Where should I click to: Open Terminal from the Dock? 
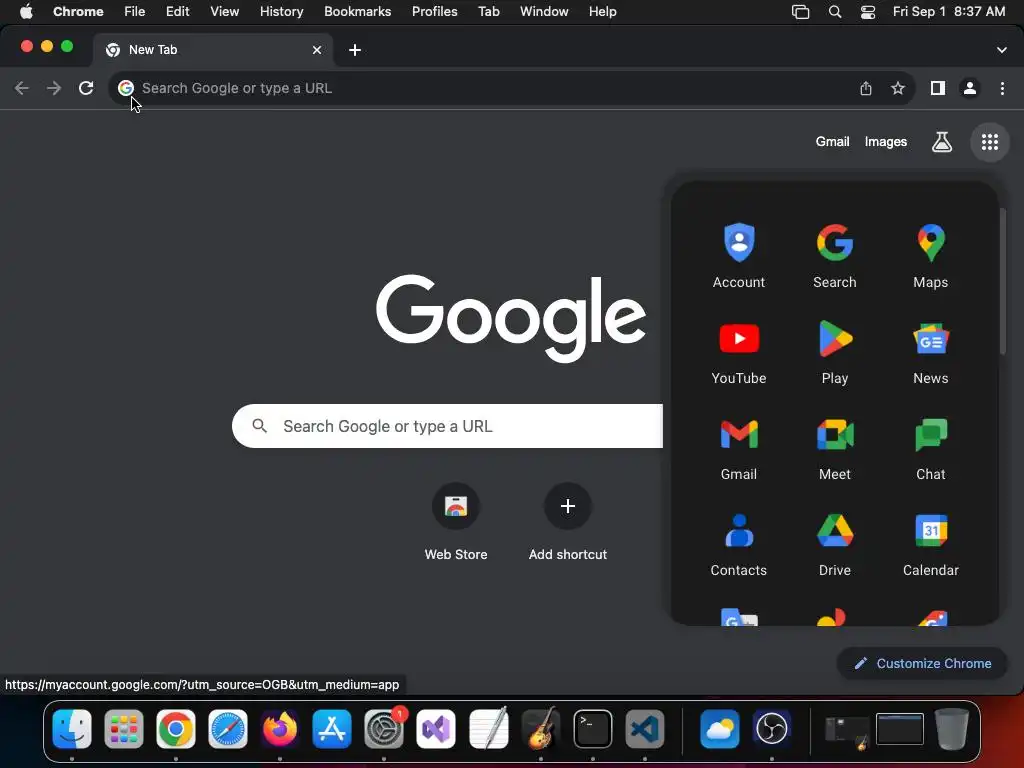point(593,729)
